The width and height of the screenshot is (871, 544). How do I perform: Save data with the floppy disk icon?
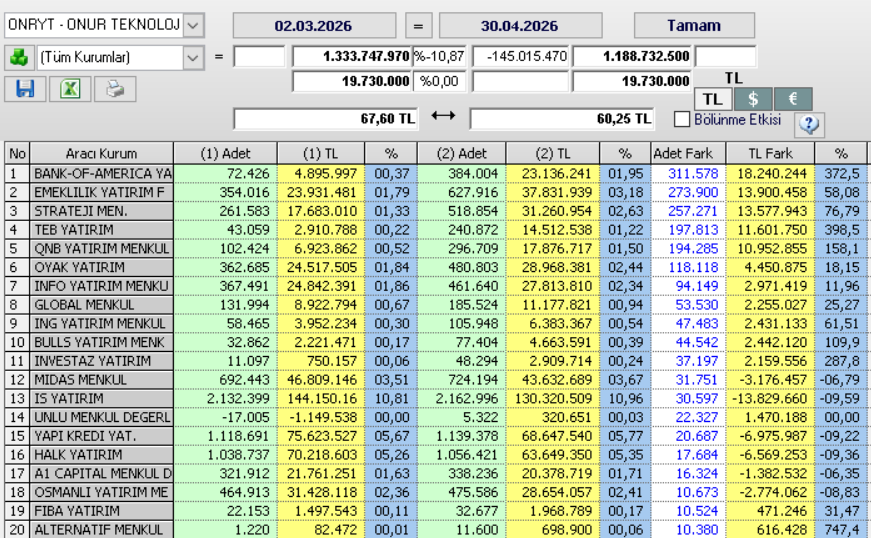(x=25, y=89)
